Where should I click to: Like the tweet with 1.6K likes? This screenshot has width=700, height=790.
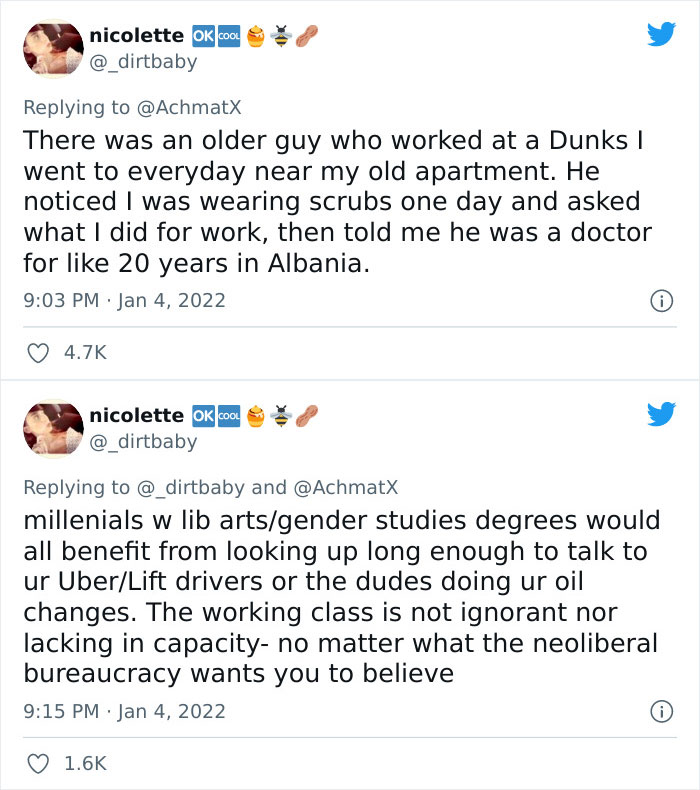click(x=38, y=763)
